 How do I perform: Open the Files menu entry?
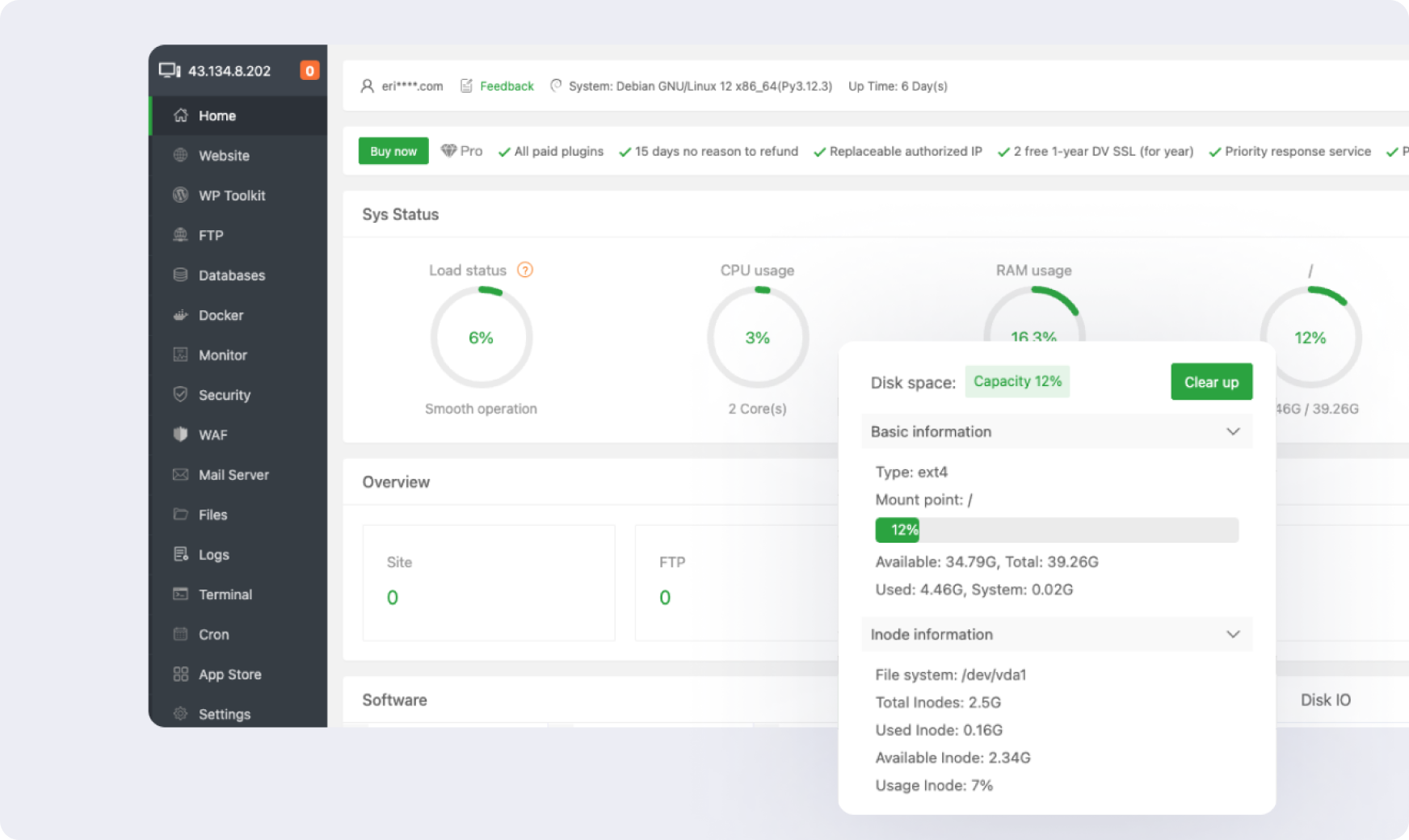point(212,514)
